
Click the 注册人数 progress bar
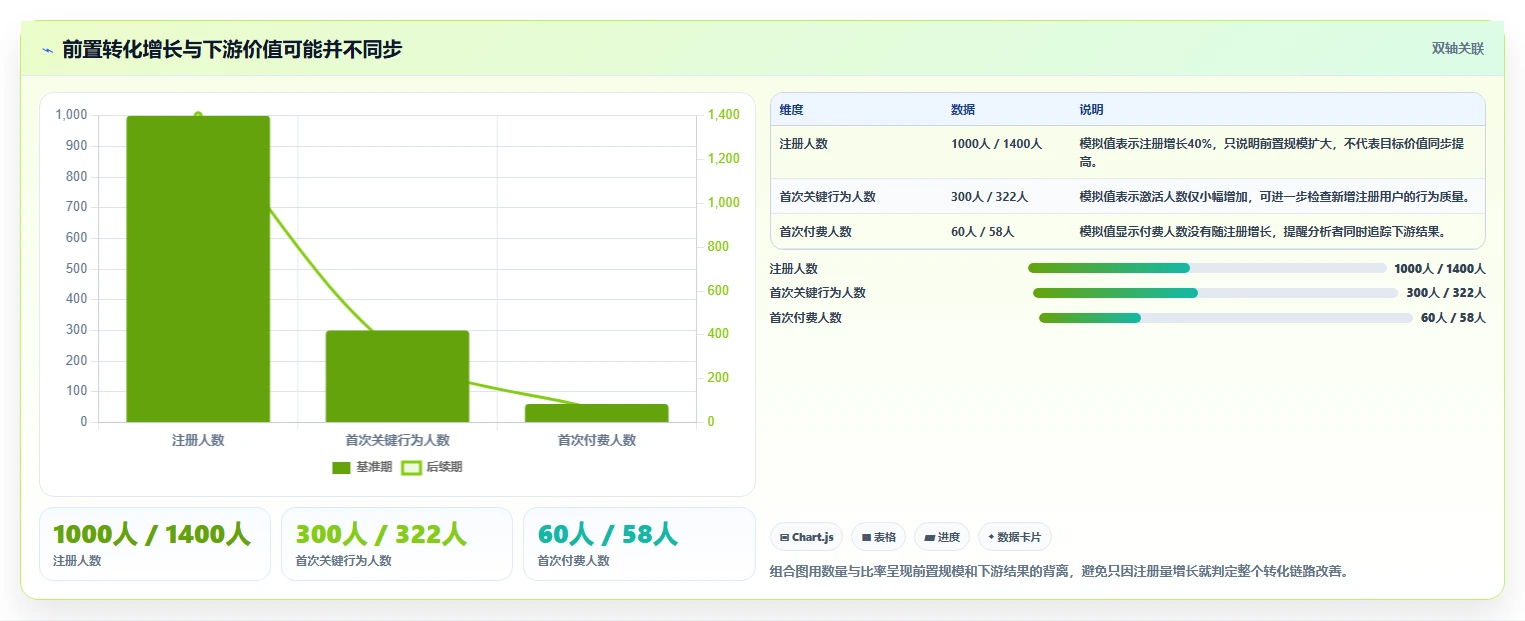[1207, 268]
